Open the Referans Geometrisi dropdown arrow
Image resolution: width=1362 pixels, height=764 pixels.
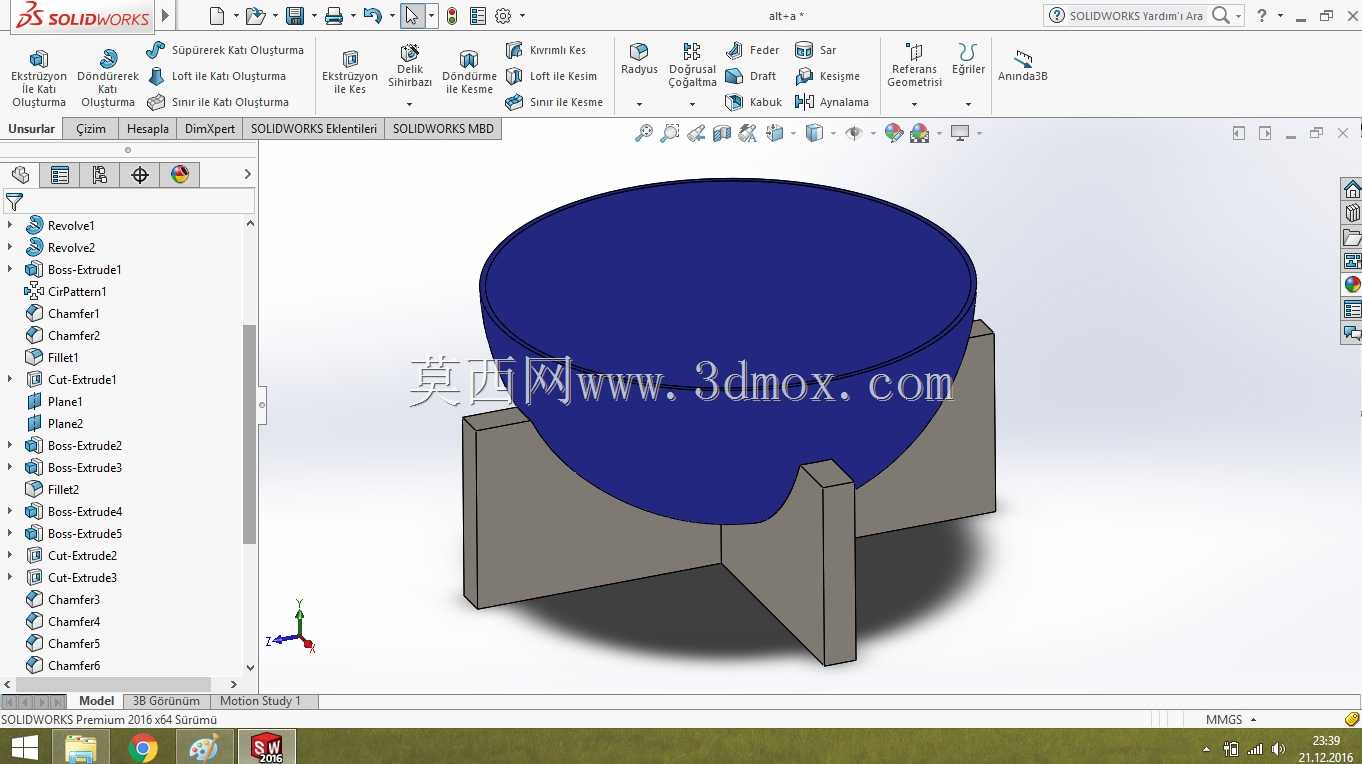pos(914,104)
